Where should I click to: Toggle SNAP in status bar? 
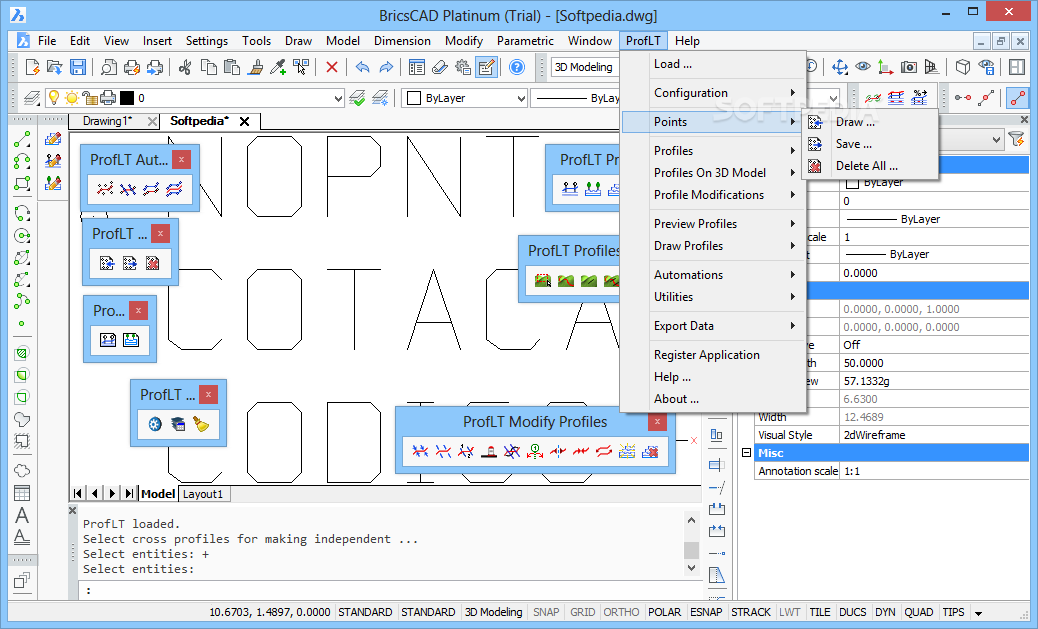click(546, 612)
